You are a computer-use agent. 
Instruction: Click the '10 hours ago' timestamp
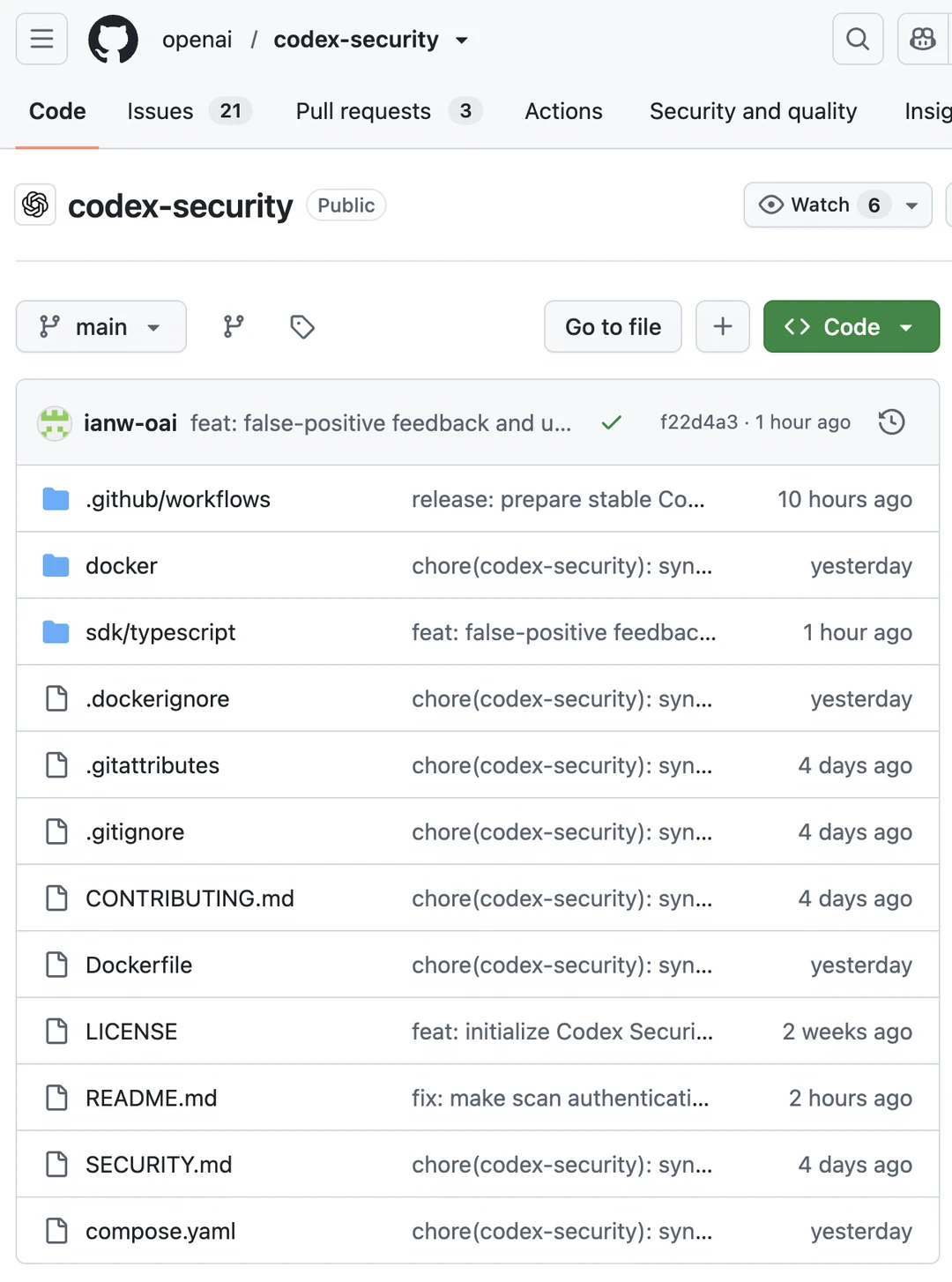[844, 499]
